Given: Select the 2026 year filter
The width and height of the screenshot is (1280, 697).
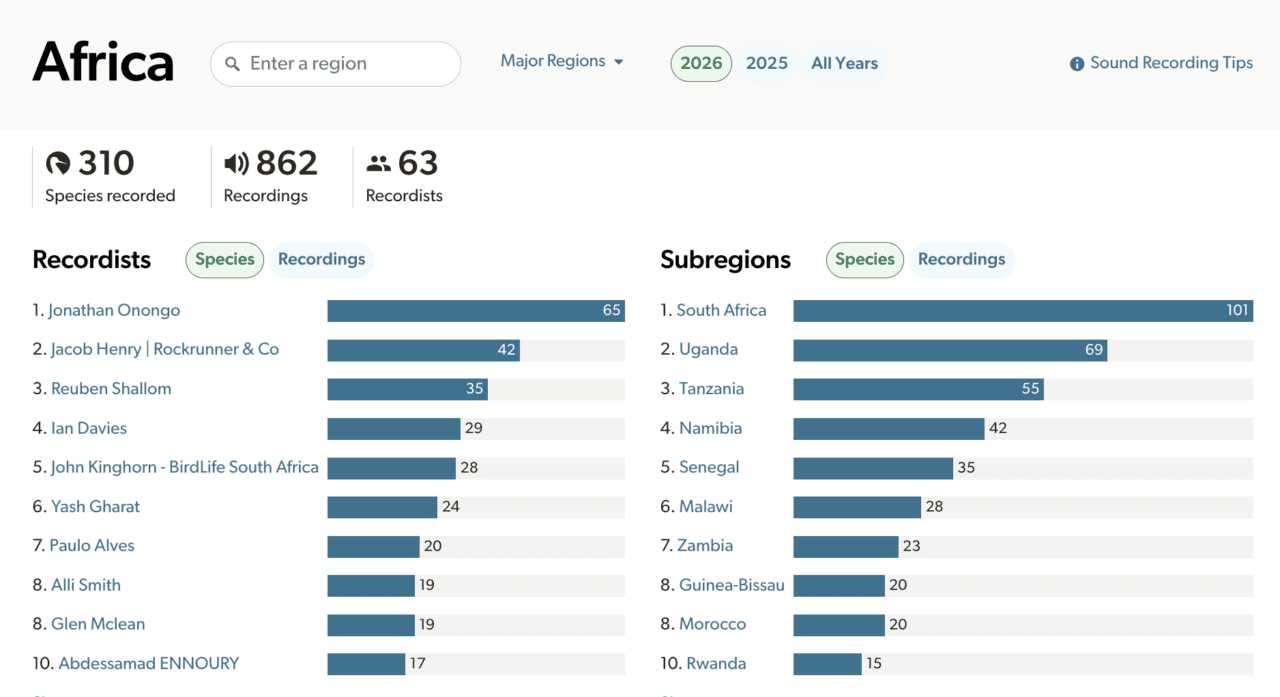Looking at the screenshot, I should 701,63.
